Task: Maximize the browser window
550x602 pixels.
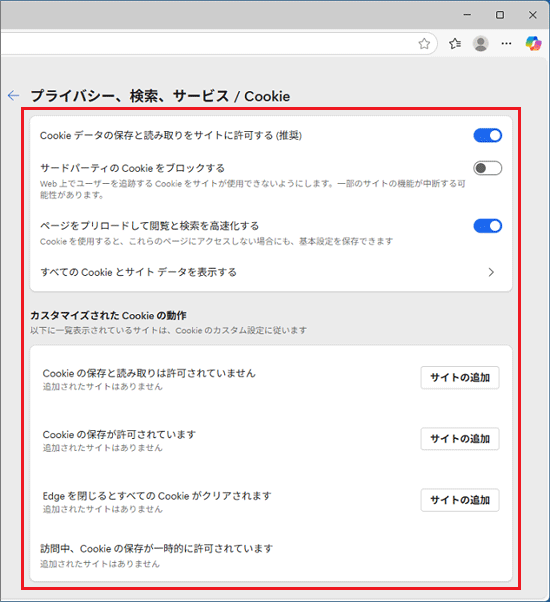Action: [500, 15]
